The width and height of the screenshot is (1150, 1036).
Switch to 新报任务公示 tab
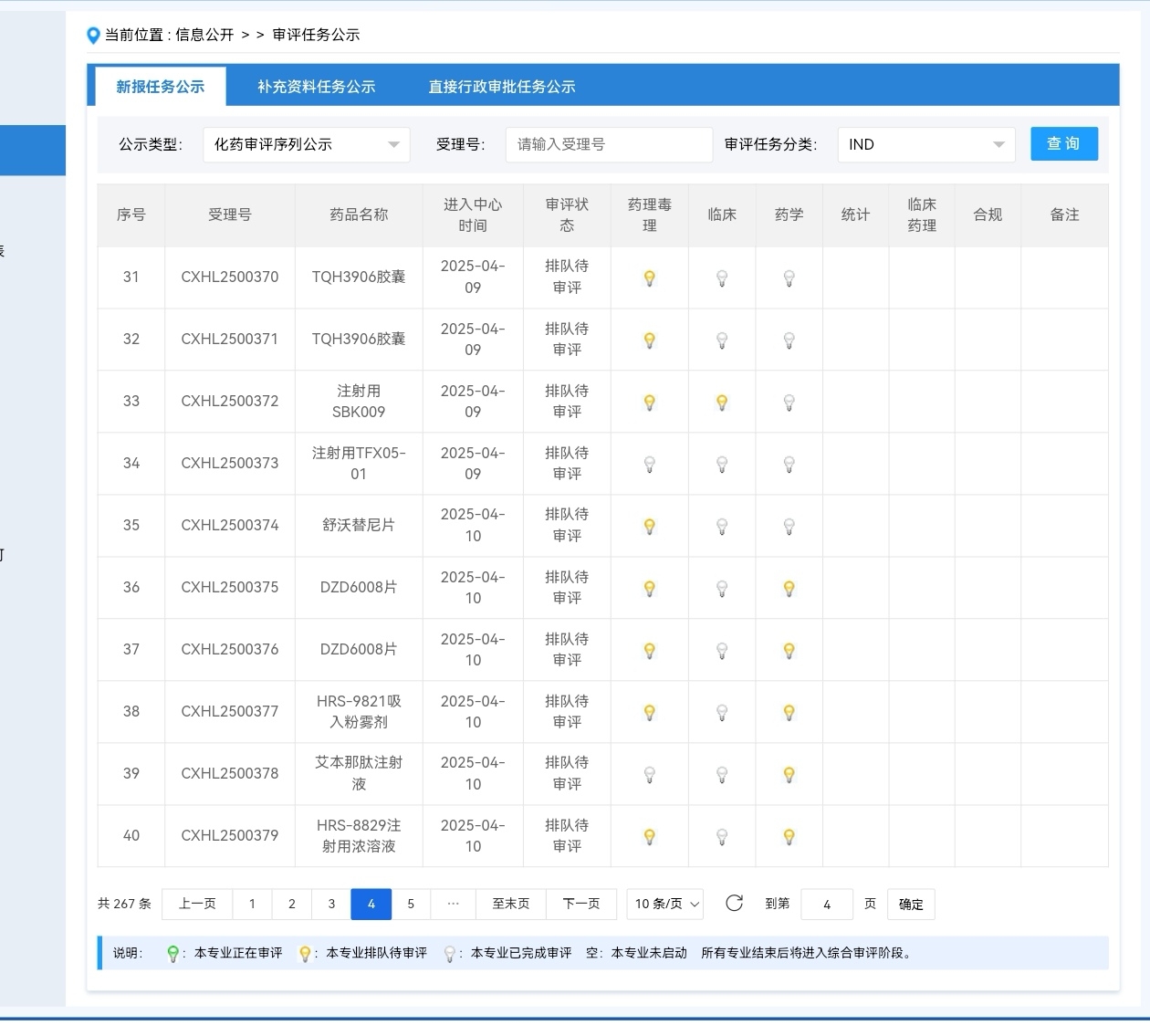point(161,87)
